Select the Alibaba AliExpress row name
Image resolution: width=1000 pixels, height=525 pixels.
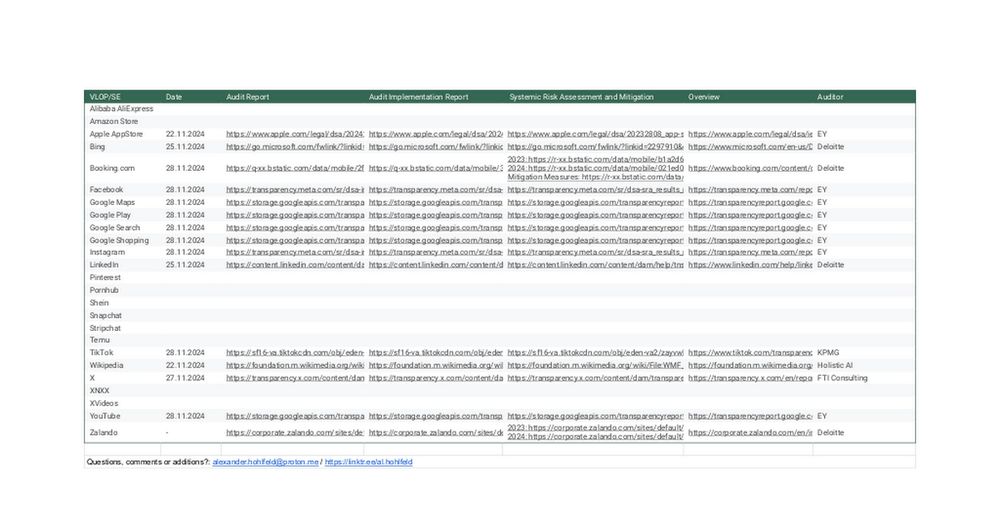point(121,109)
